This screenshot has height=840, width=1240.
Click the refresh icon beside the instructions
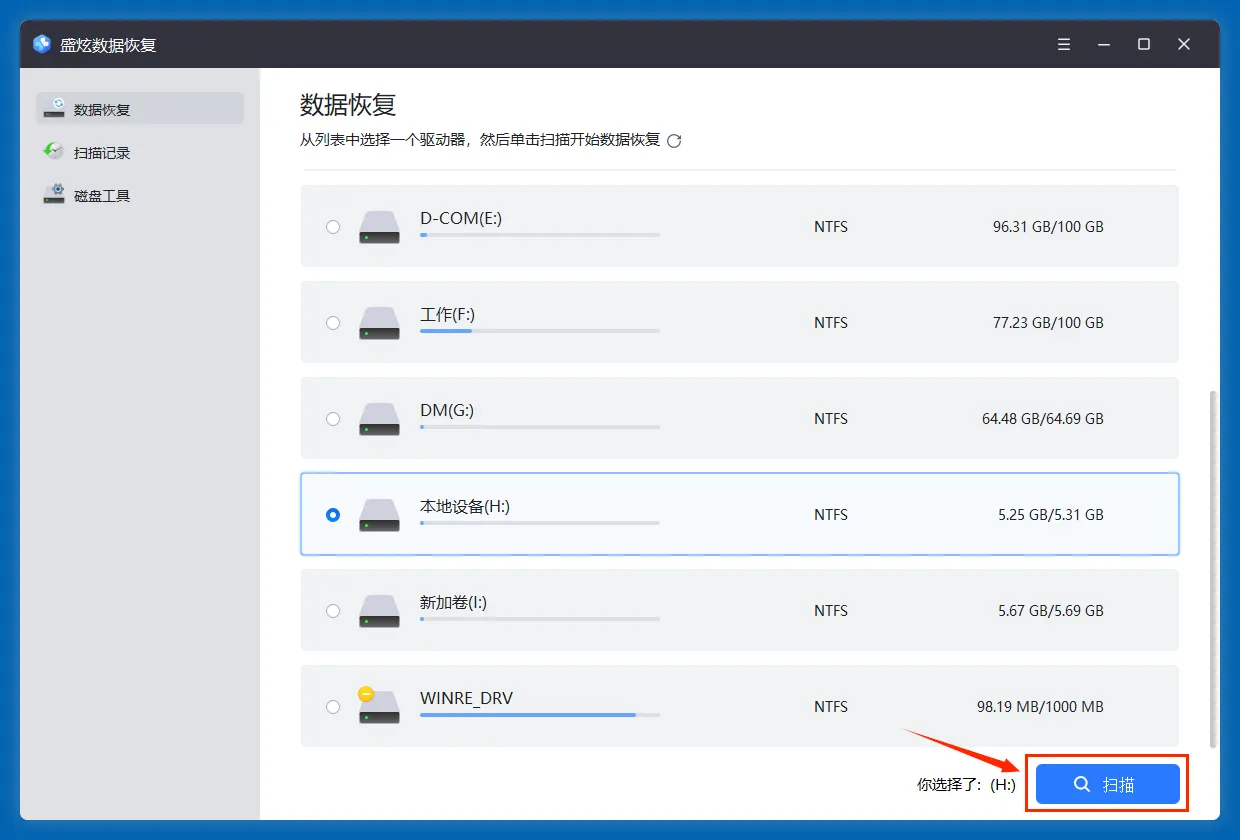[x=674, y=141]
